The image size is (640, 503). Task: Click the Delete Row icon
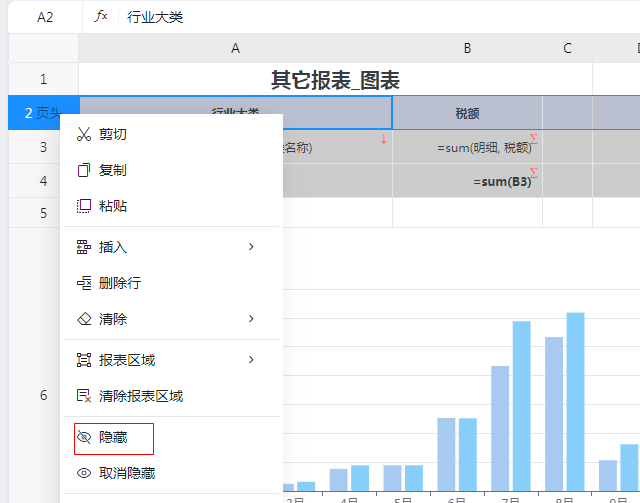[x=84, y=283]
